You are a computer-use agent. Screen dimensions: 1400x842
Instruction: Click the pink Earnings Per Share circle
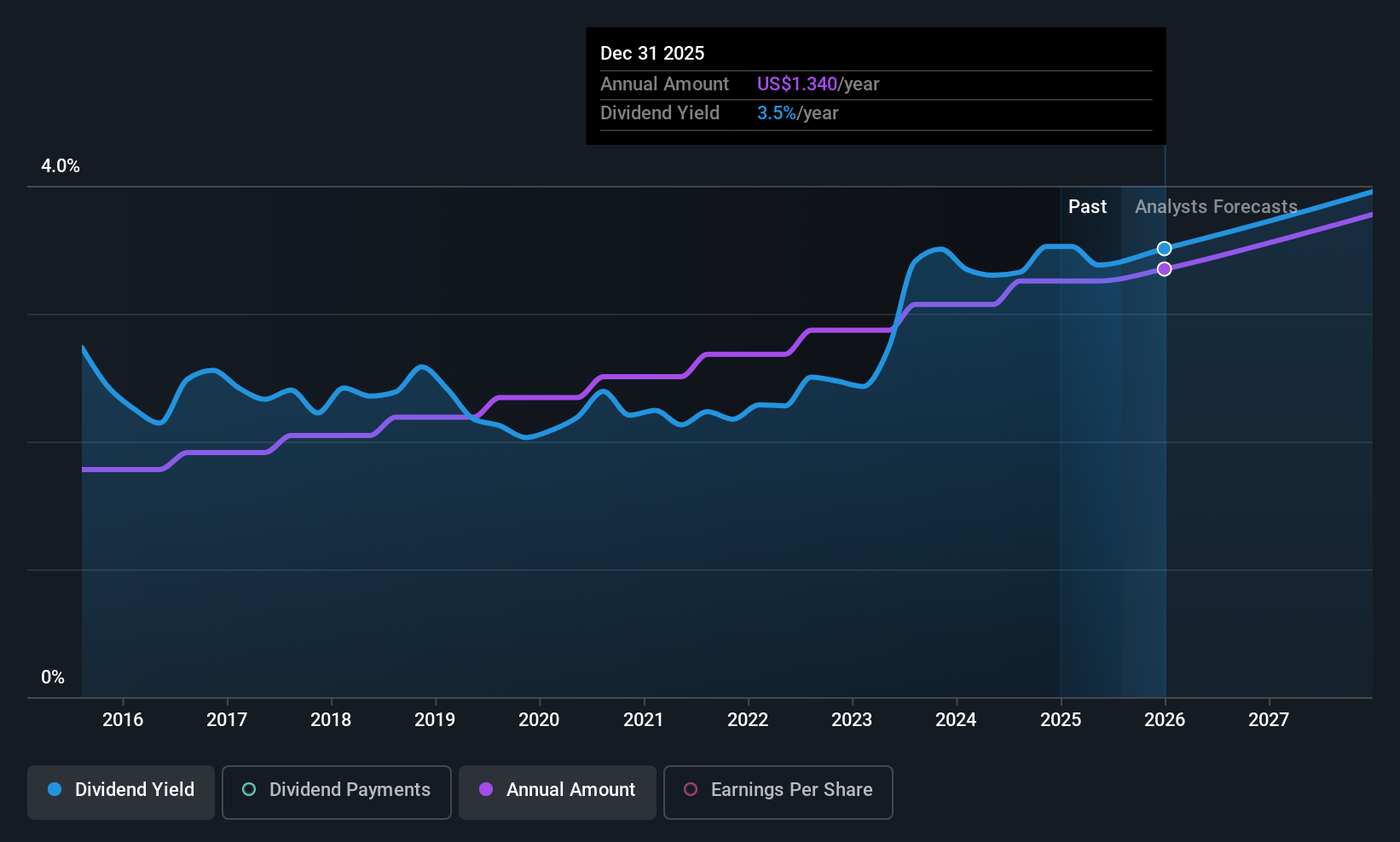tap(691, 789)
